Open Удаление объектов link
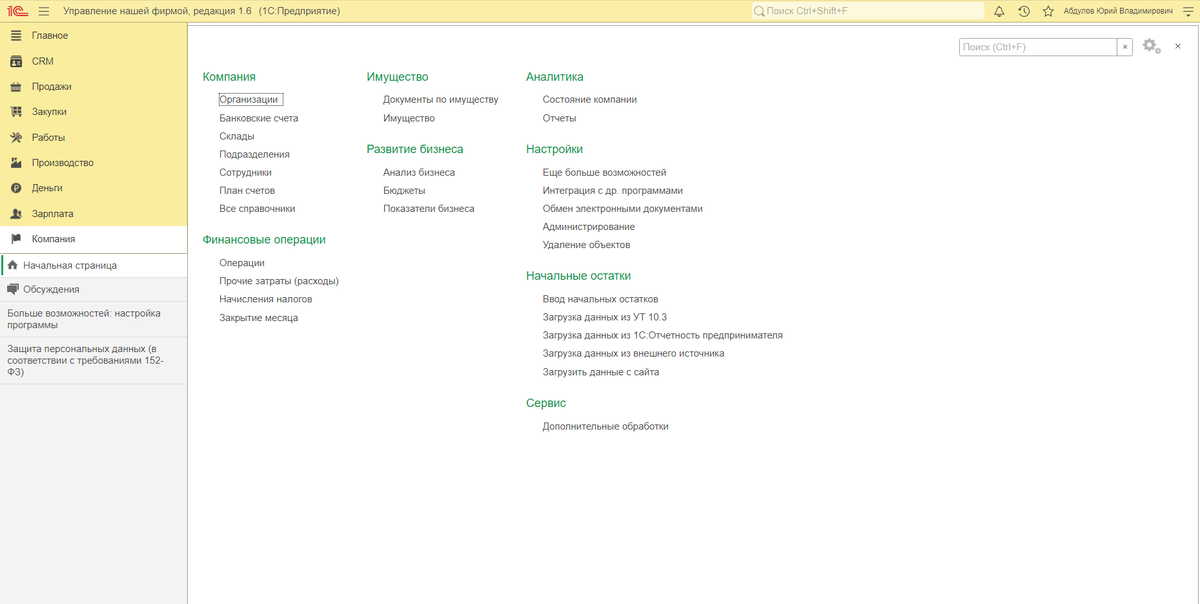 pyautogui.click(x=586, y=245)
